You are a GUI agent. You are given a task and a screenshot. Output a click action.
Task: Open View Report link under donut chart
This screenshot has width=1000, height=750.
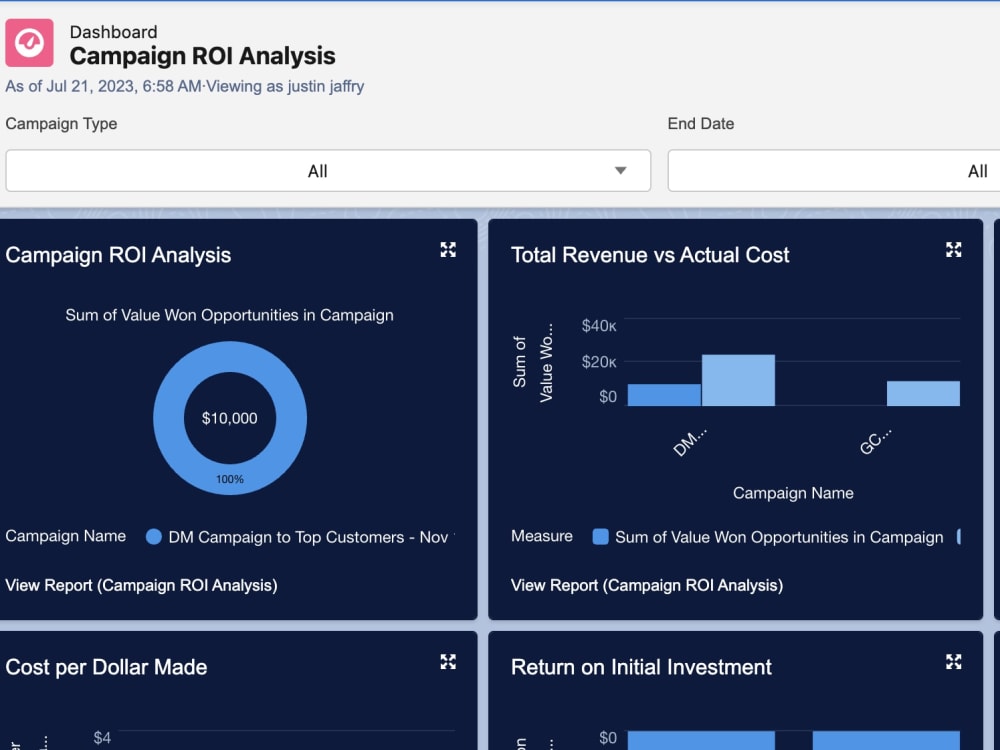coord(141,585)
